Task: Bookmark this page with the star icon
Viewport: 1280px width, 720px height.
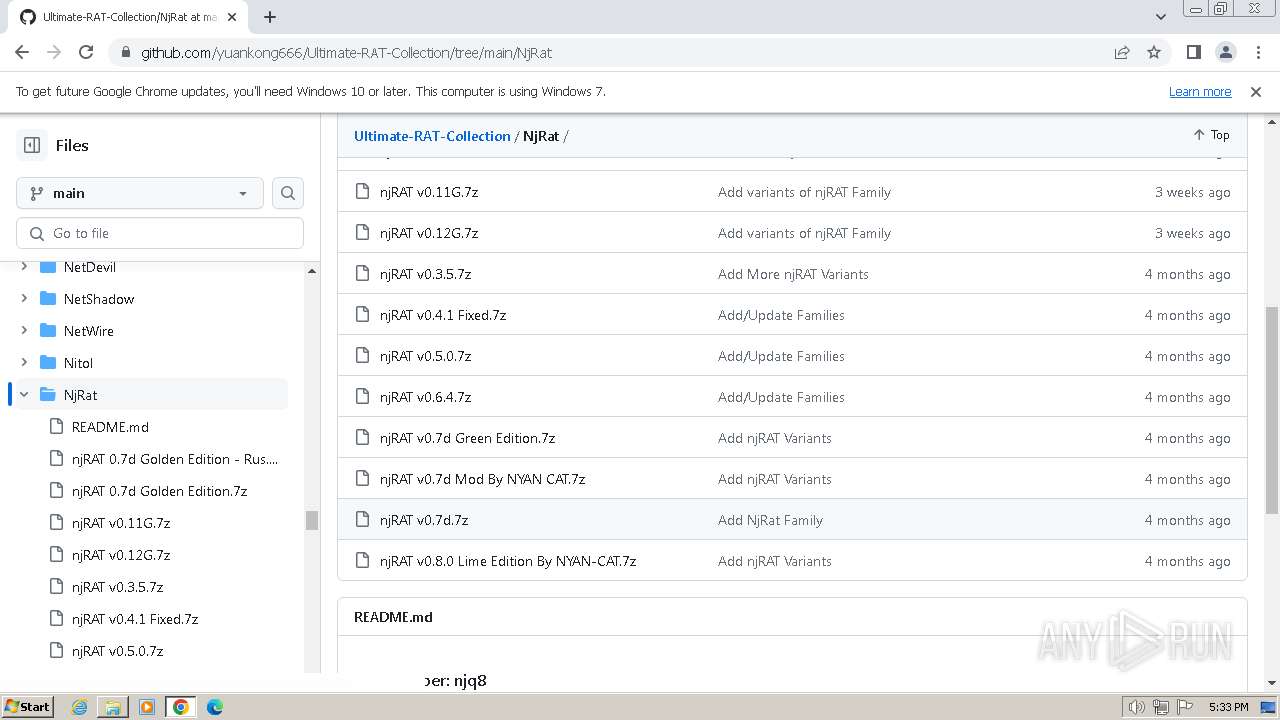Action: tap(1154, 52)
